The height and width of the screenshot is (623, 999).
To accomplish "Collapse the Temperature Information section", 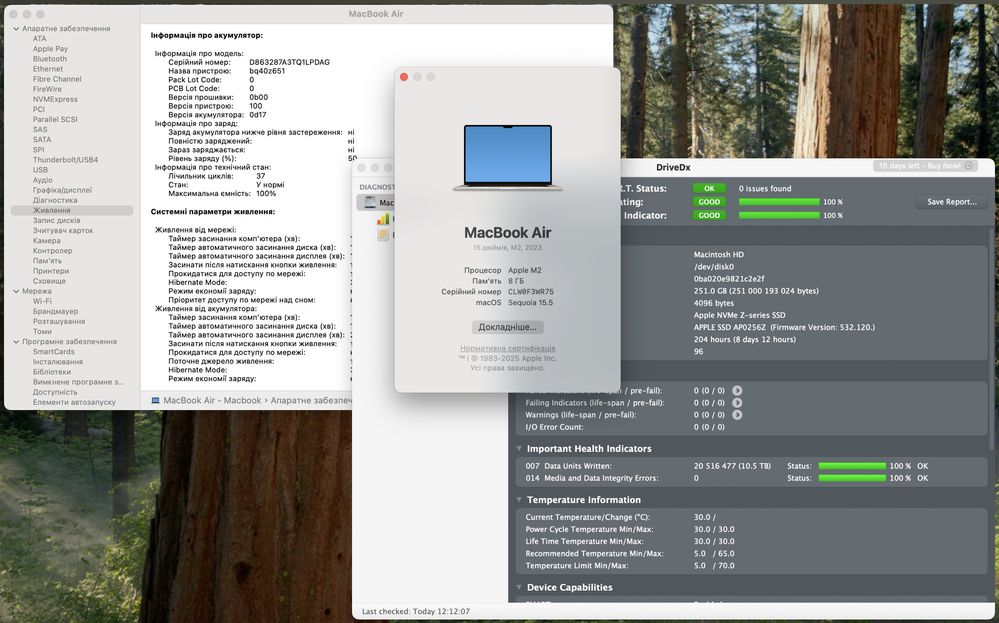I will (x=519, y=499).
